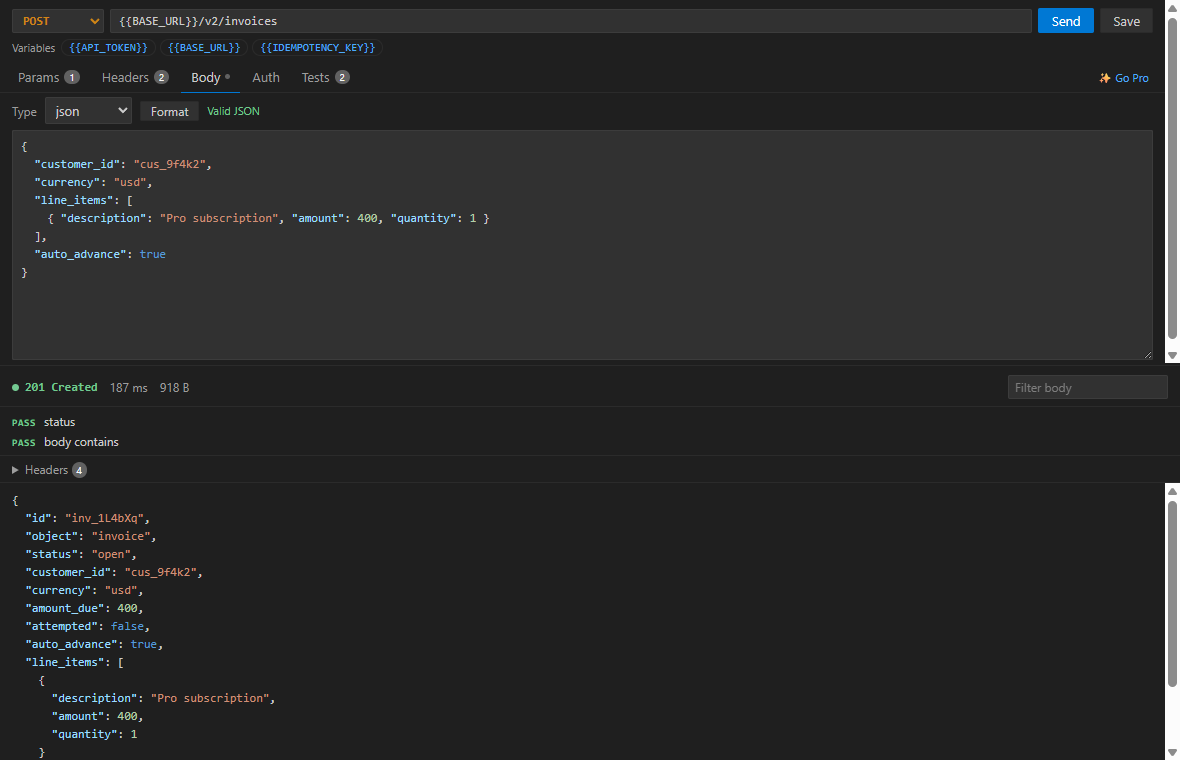Grab the body editor resize handle

[x=1148, y=354]
